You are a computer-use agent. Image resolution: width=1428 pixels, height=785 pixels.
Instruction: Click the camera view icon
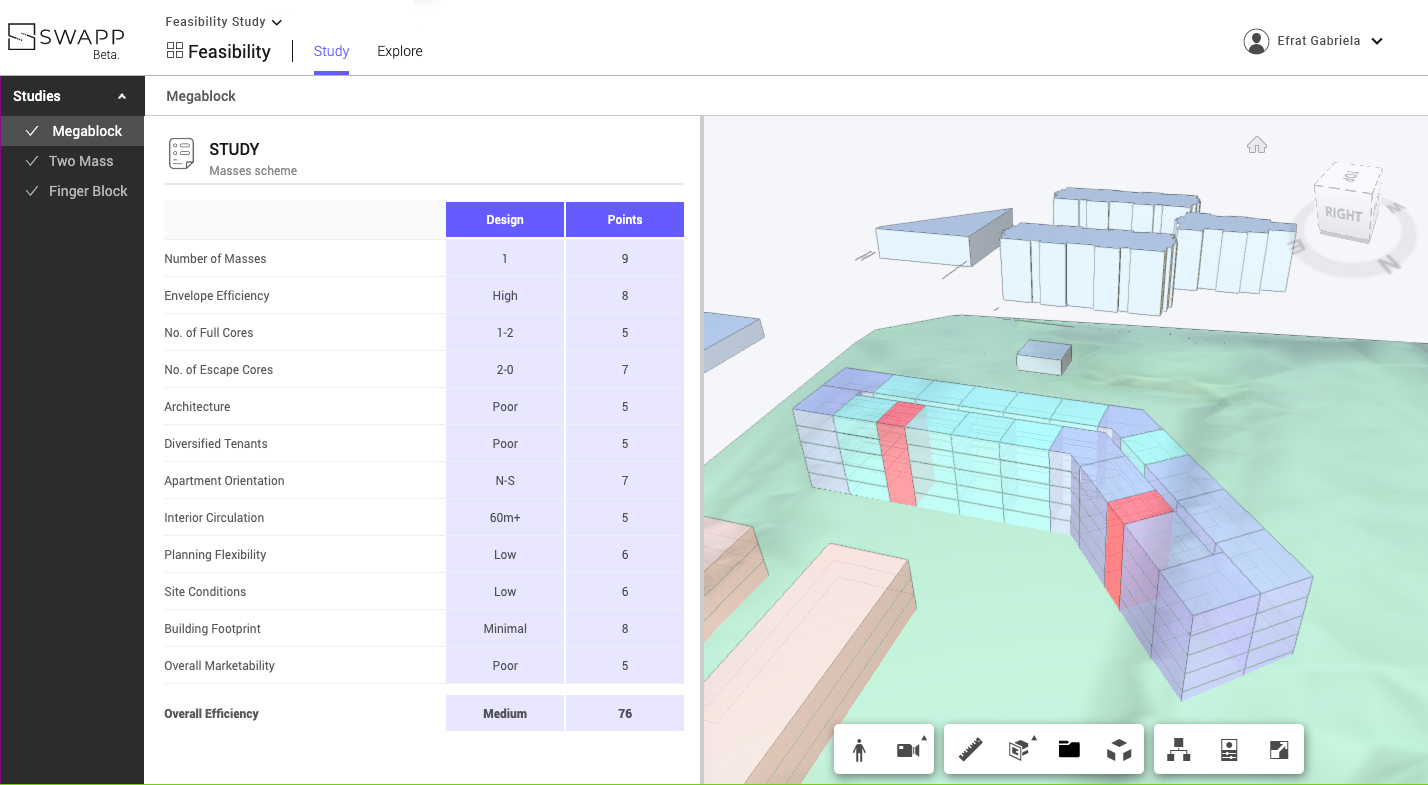[908, 750]
